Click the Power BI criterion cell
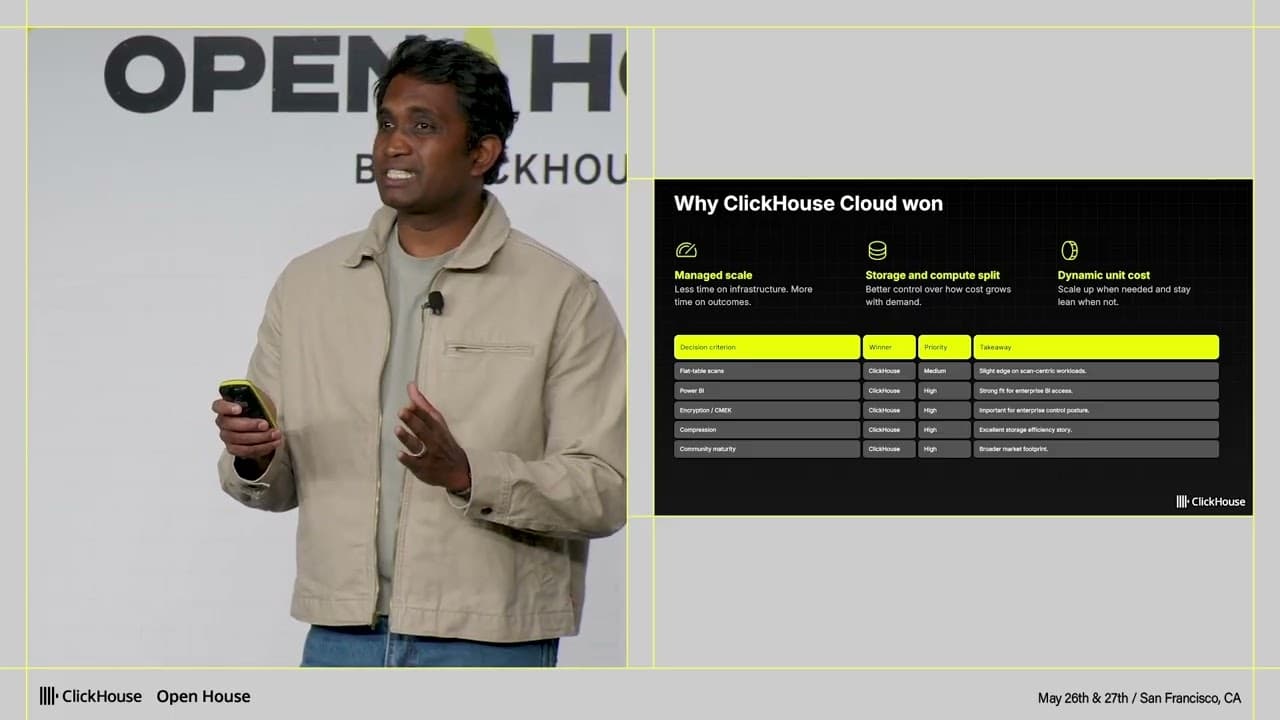 767,390
